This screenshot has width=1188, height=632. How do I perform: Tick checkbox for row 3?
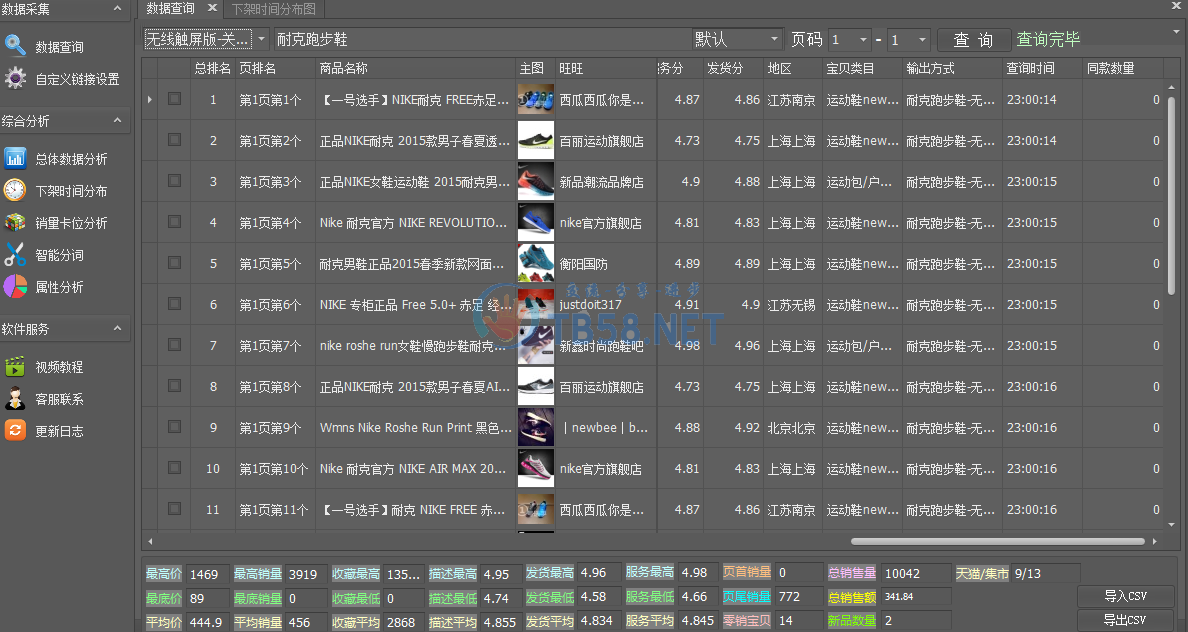point(174,180)
